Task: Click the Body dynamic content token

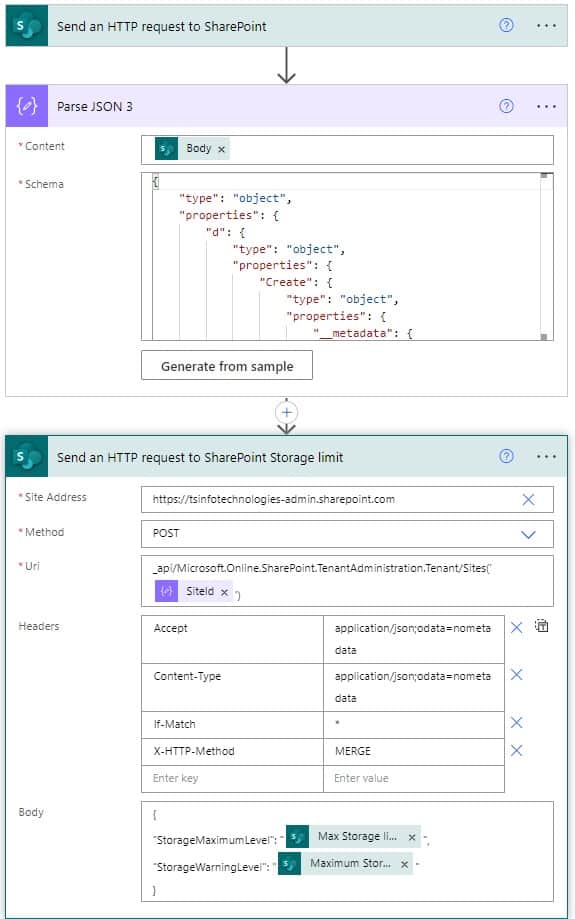Action: tap(192, 149)
